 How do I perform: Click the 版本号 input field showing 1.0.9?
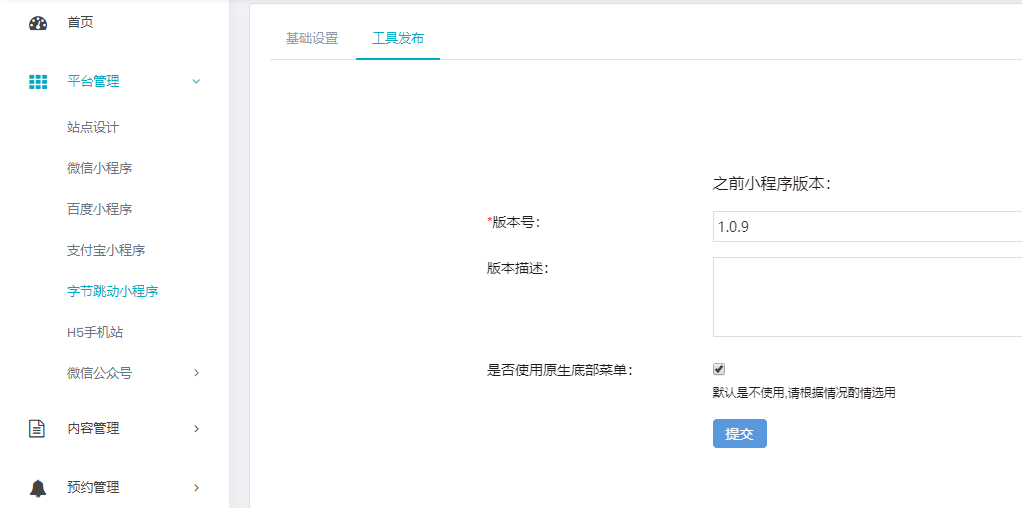click(866, 227)
